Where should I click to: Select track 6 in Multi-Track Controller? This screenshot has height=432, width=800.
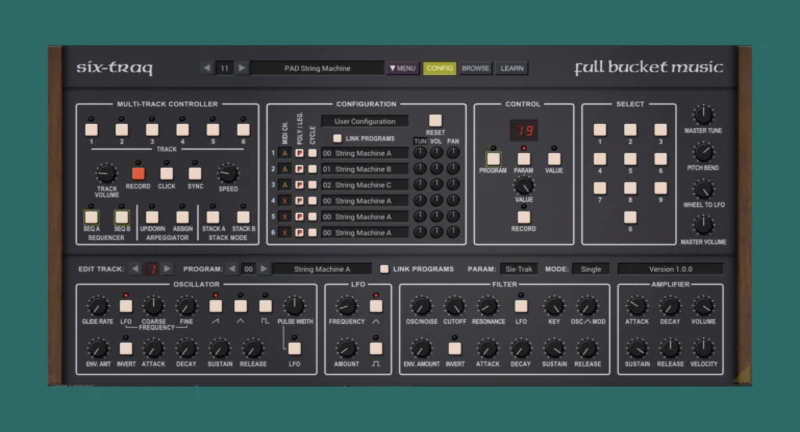tap(243, 130)
